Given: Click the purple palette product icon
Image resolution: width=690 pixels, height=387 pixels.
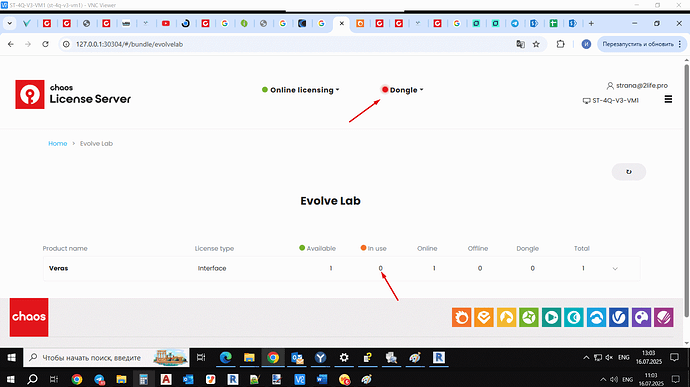Looking at the screenshot, I should click(x=641, y=317).
